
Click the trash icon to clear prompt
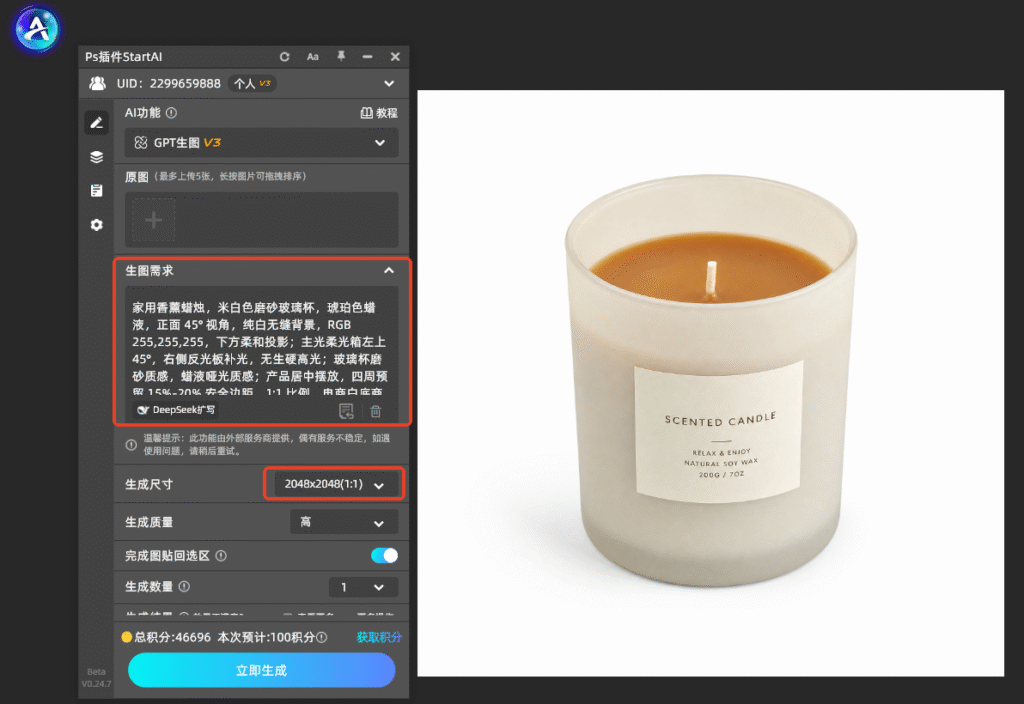pyautogui.click(x=376, y=411)
